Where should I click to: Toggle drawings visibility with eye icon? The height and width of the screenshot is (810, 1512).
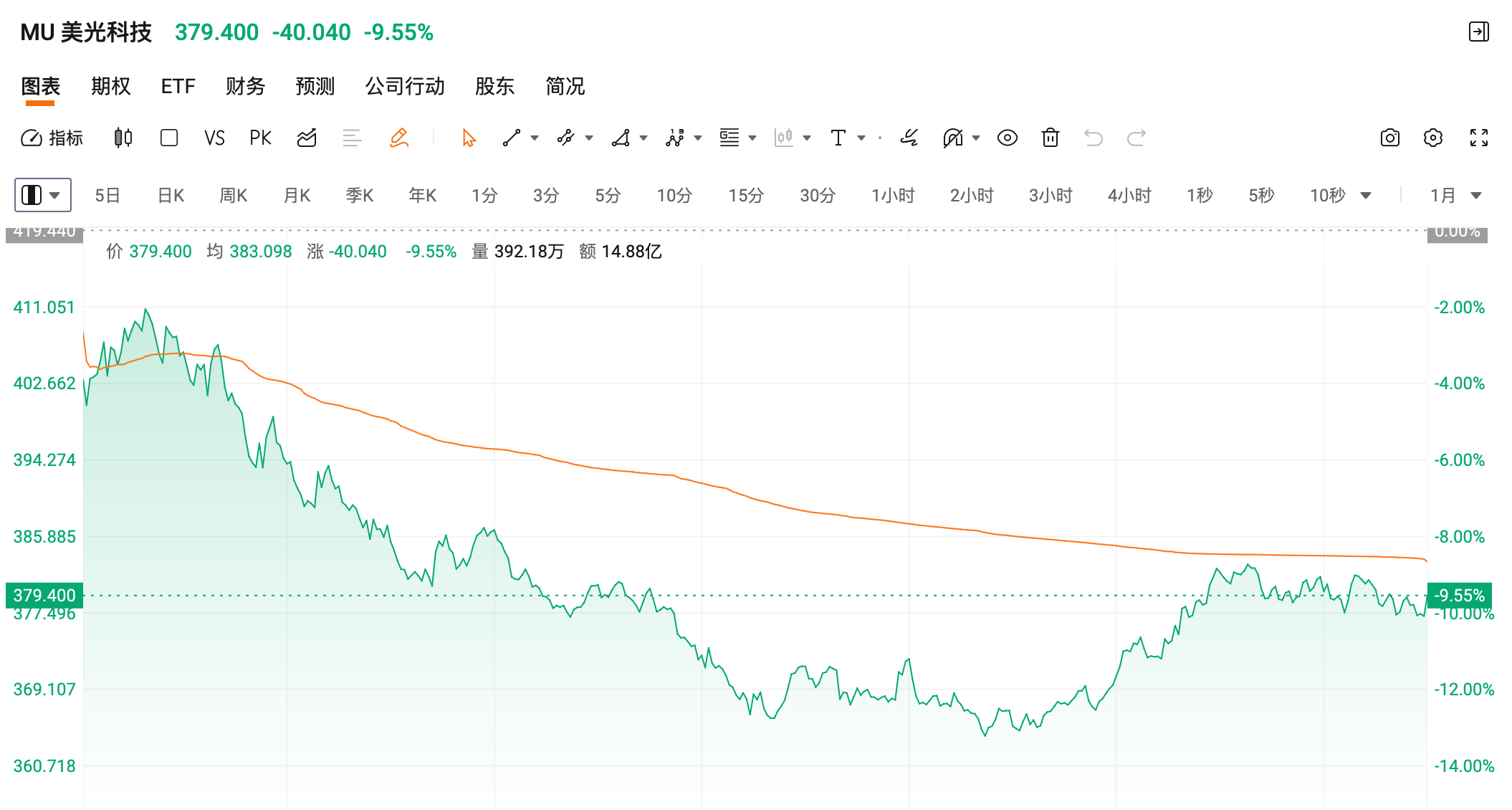pos(1007,138)
